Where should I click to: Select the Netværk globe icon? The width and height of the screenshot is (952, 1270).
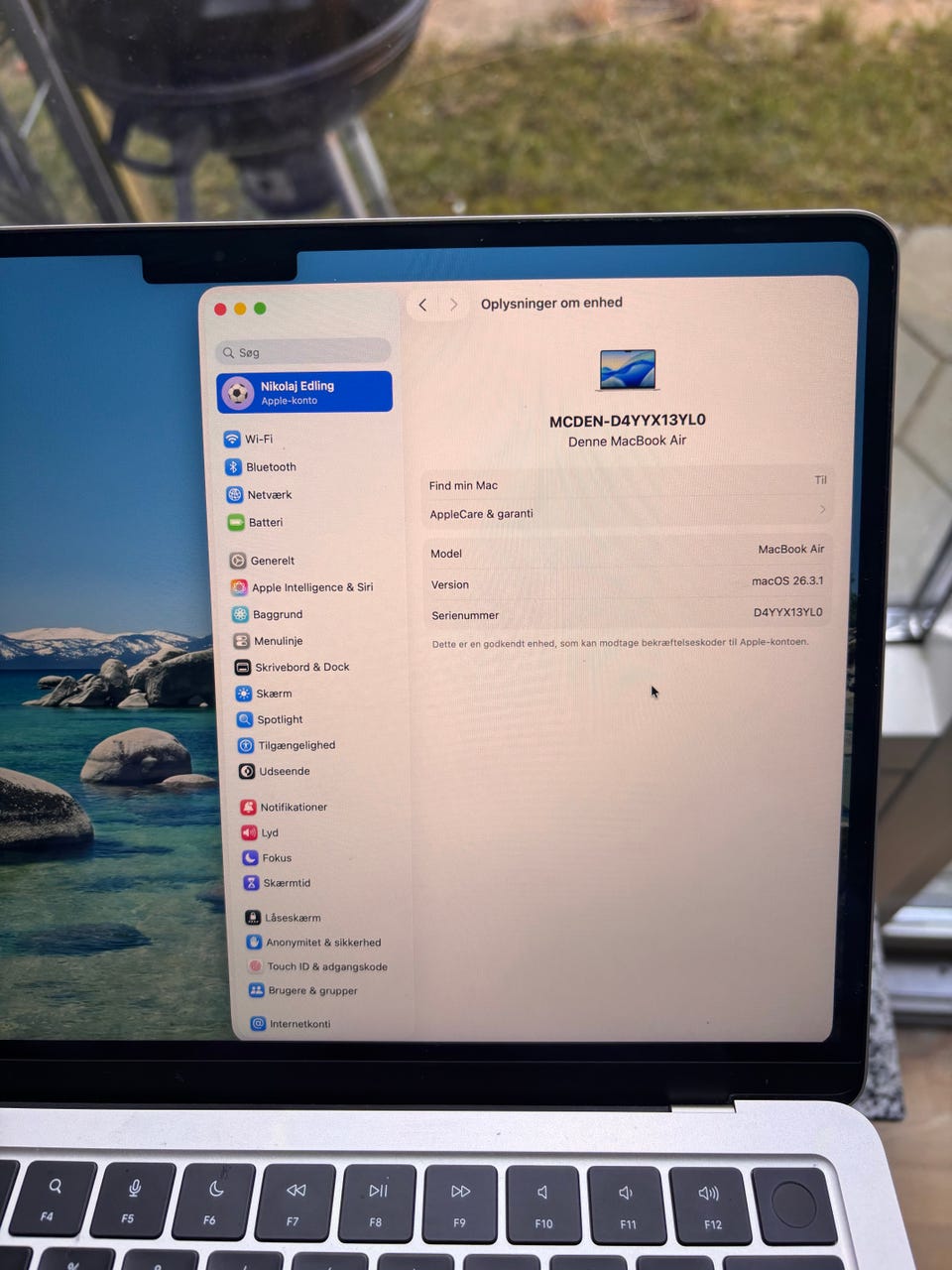(x=234, y=494)
